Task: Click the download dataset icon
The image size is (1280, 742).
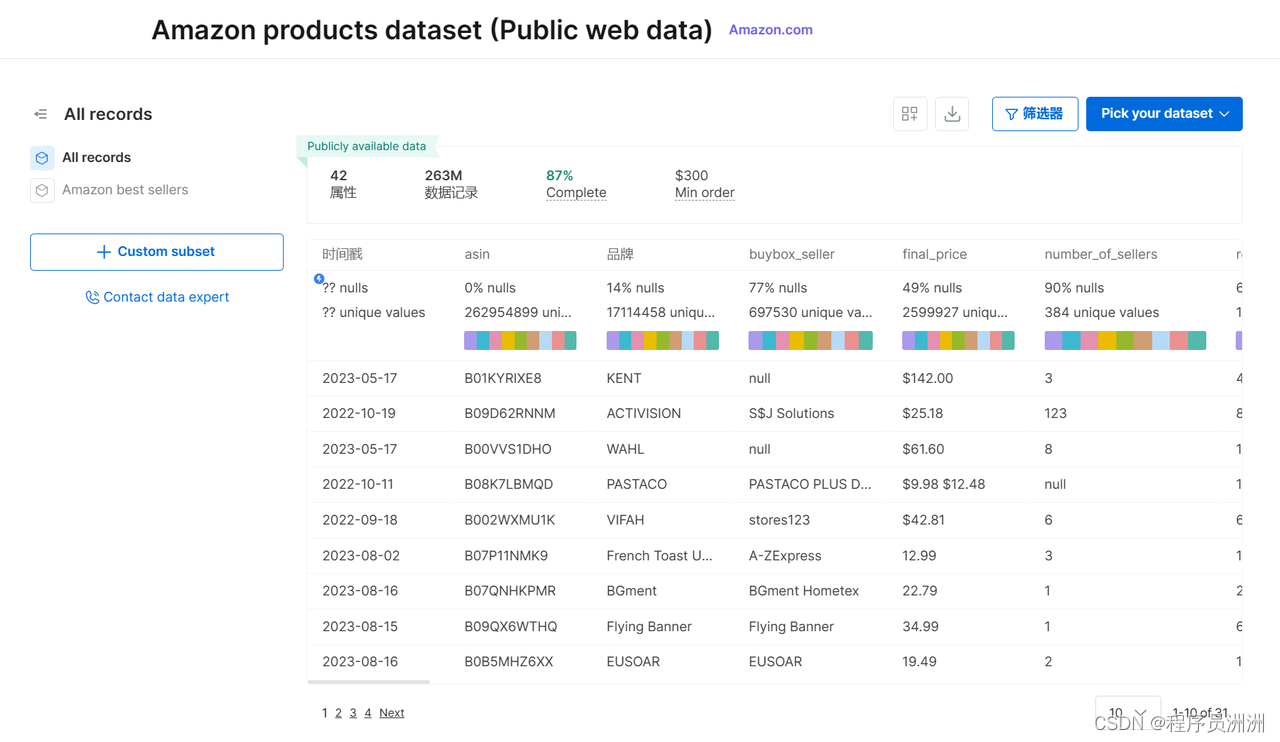Action: point(952,114)
